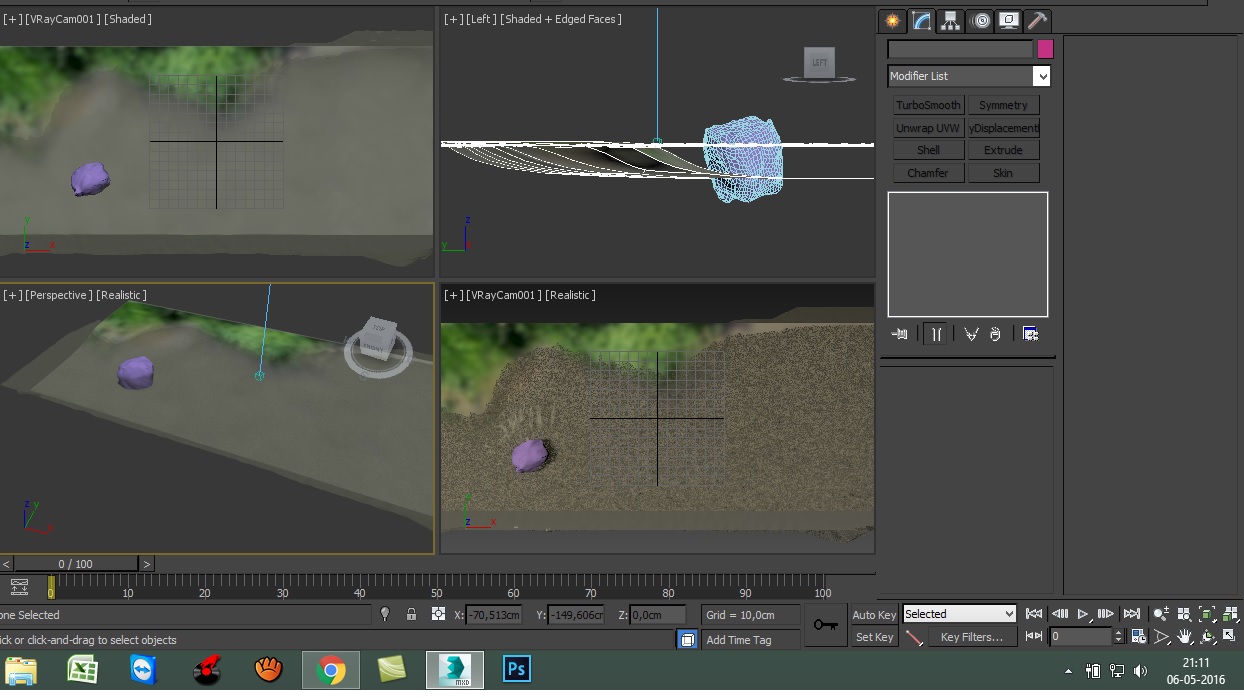
Task: Click the Y coordinate field
Action: tap(576, 615)
